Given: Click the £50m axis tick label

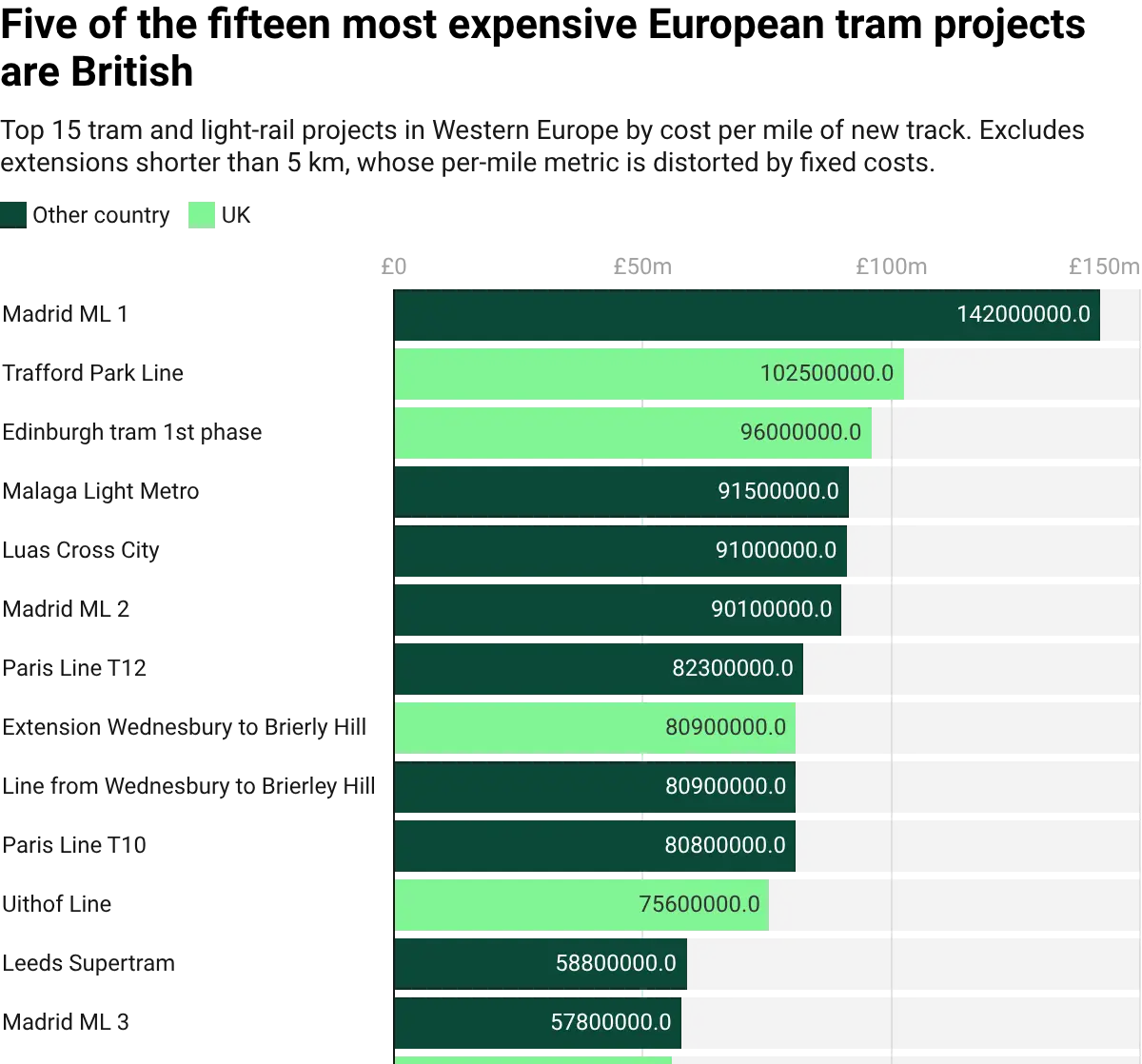Looking at the screenshot, I should [642, 266].
